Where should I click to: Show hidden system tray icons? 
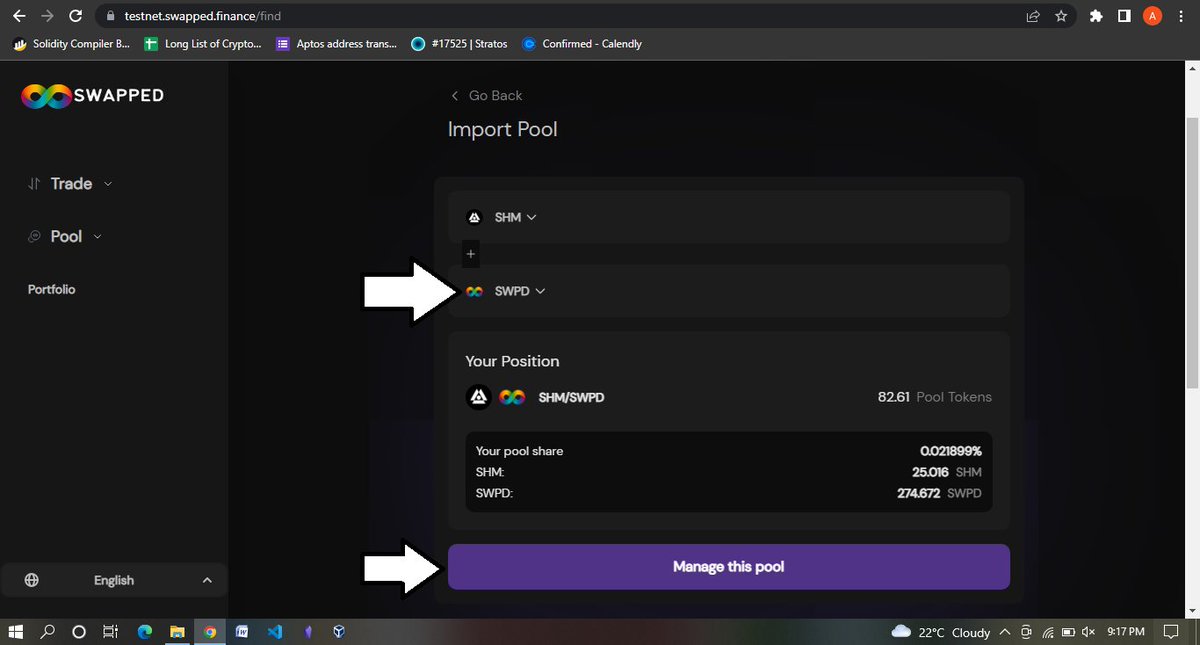pyautogui.click(x=1004, y=632)
